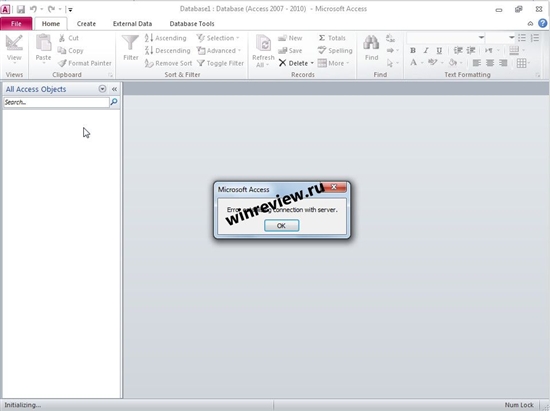Toggle Bold text formatting
550x411 pixels.
[413, 50]
